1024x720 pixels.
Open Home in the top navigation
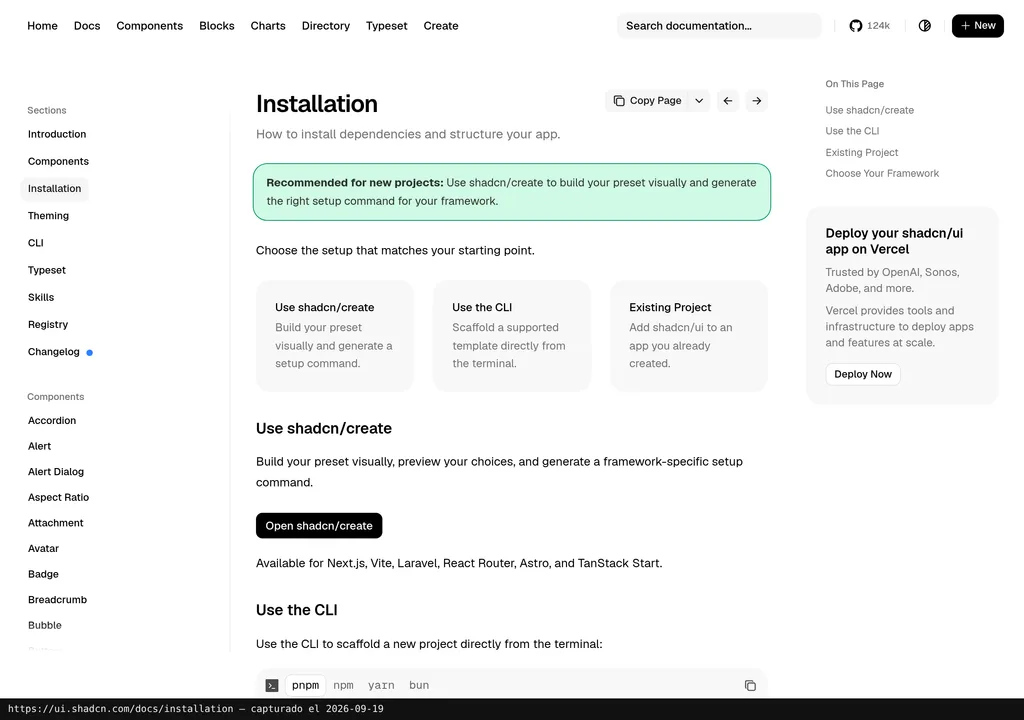coord(42,25)
